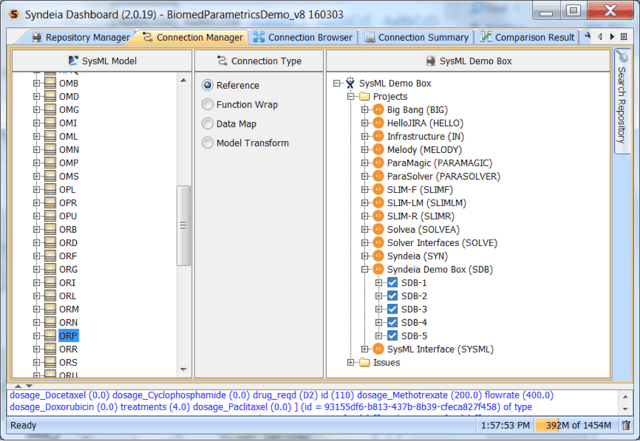The image size is (640, 441).
Task: Click the Connection Type panel header
Action: [259, 61]
